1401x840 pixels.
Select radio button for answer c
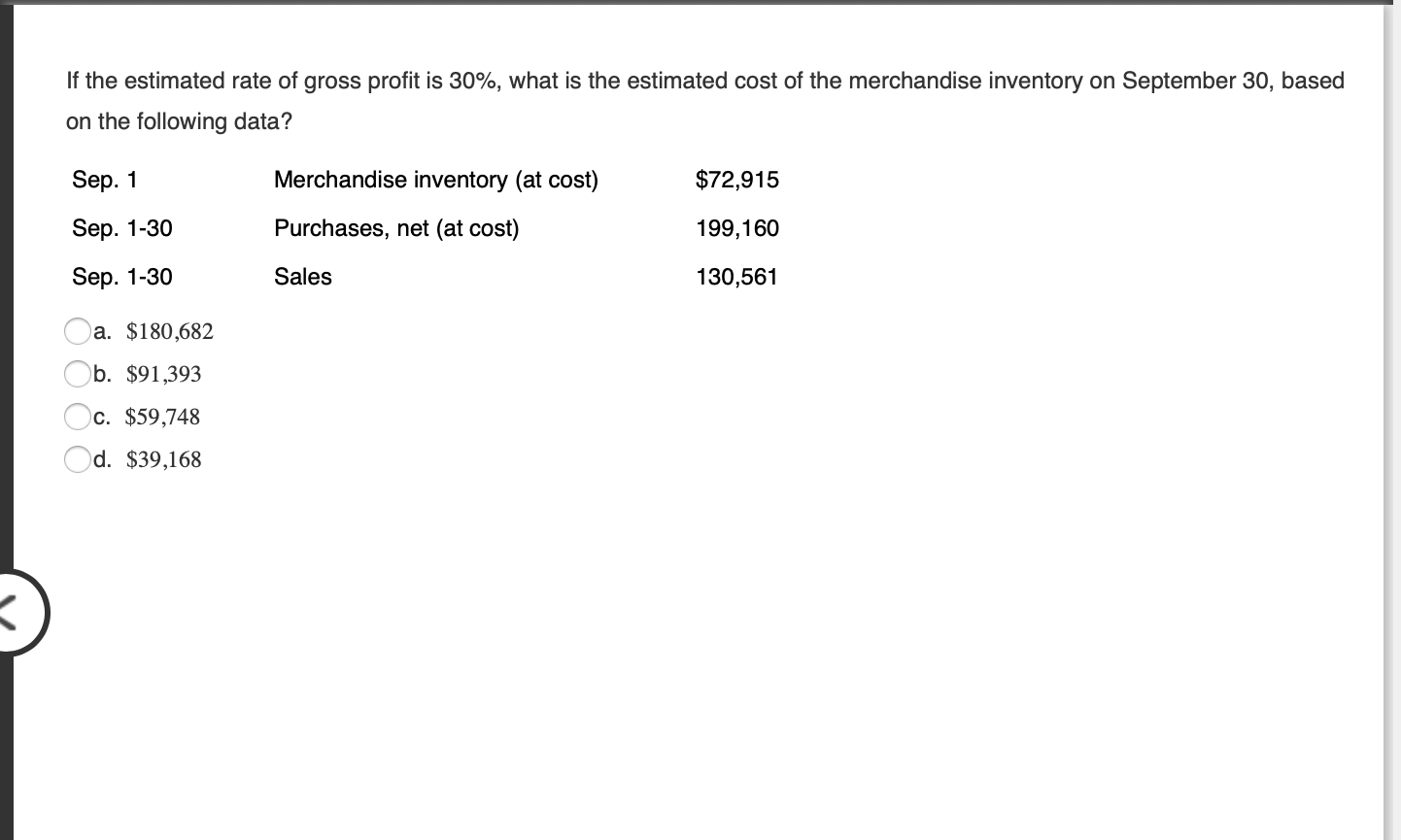point(77,416)
